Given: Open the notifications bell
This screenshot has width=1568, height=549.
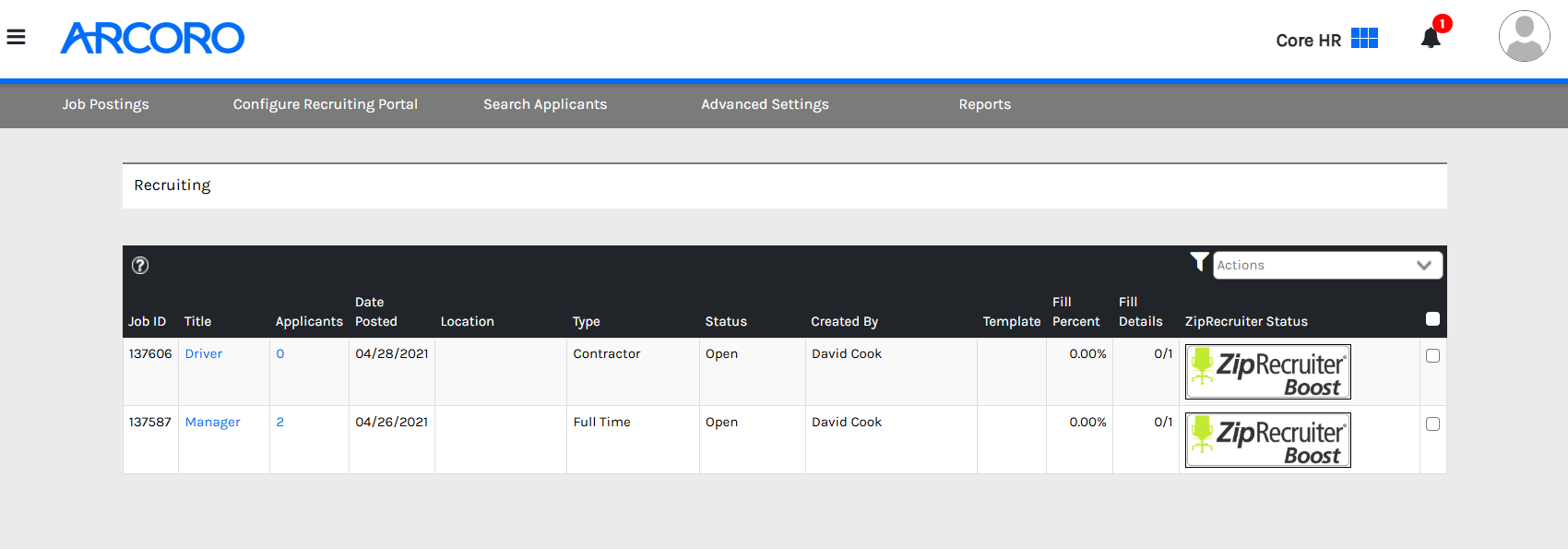Looking at the screenshot, I should point(1431,38).
